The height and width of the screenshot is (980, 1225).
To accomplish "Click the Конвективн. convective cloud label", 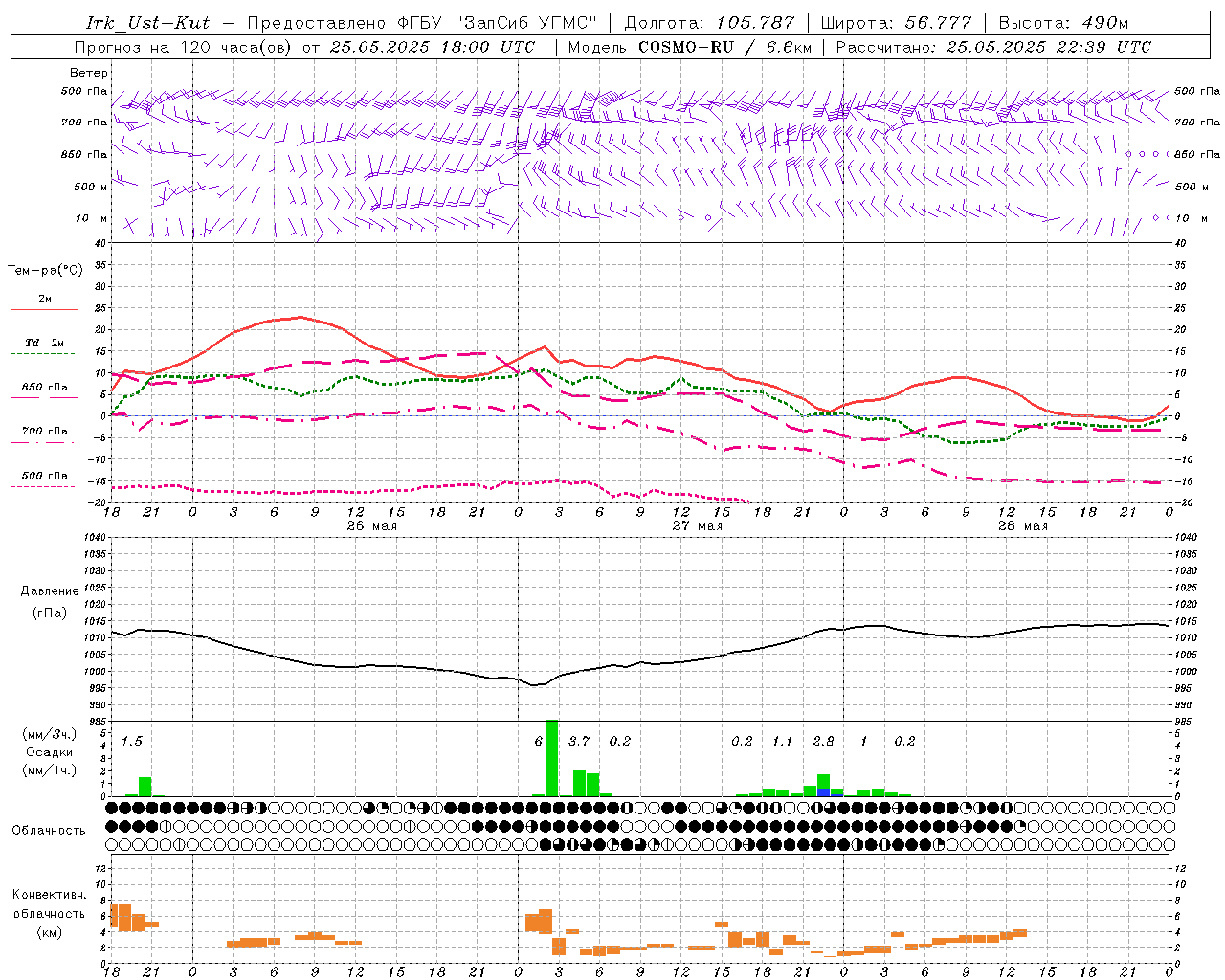I will click(50, 895).
